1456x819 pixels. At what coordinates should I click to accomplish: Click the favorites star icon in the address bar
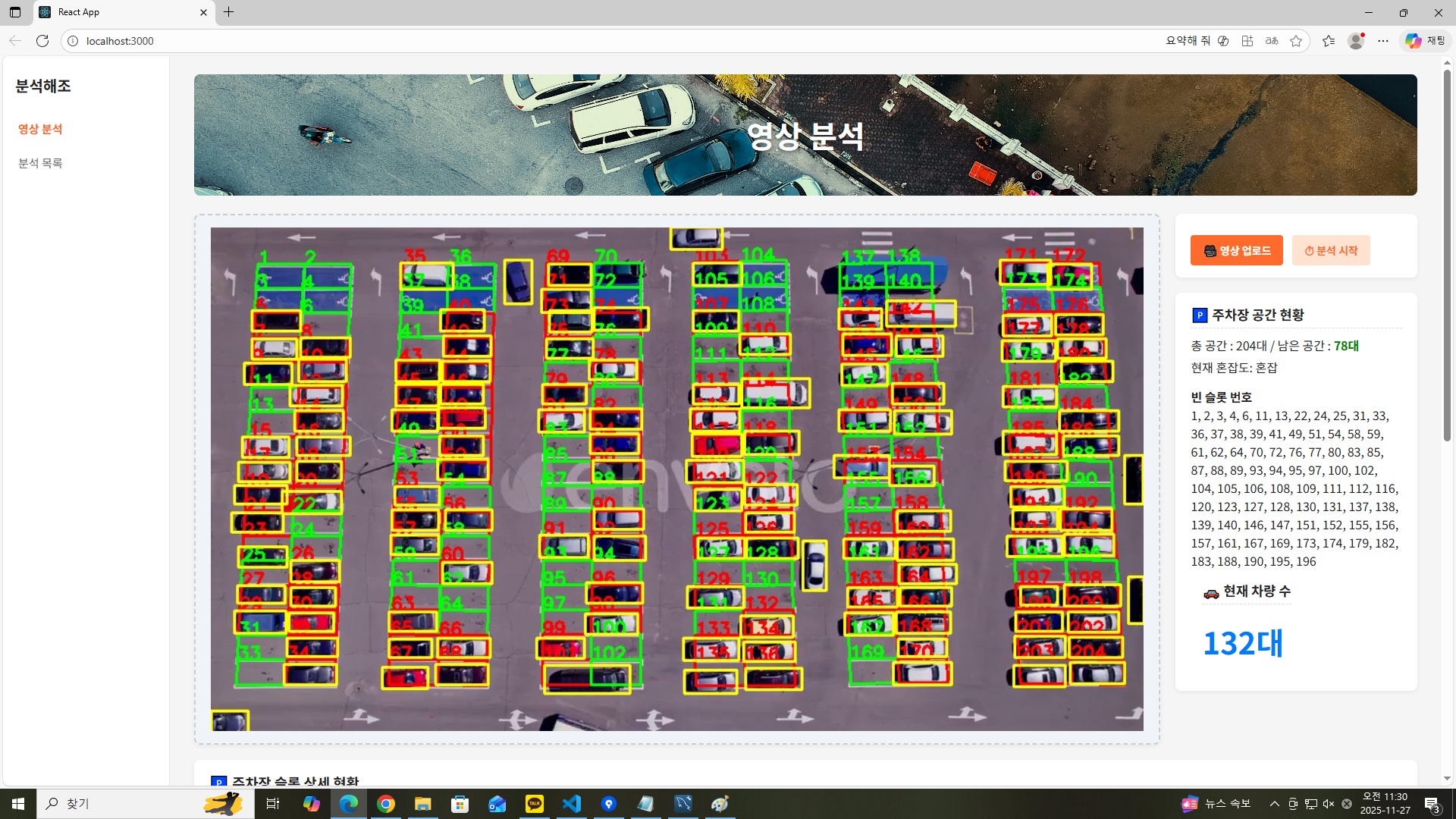coord(1296,41)
